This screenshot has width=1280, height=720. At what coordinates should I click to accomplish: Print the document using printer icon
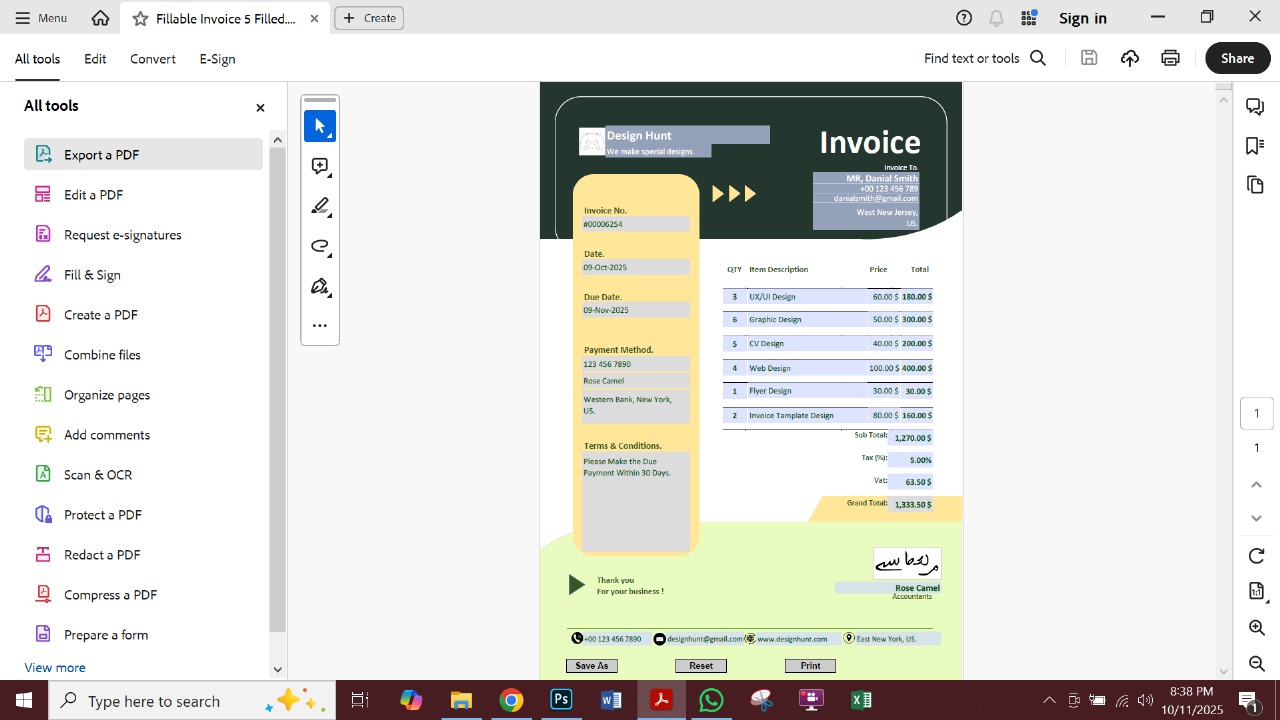click(1170, 58)
